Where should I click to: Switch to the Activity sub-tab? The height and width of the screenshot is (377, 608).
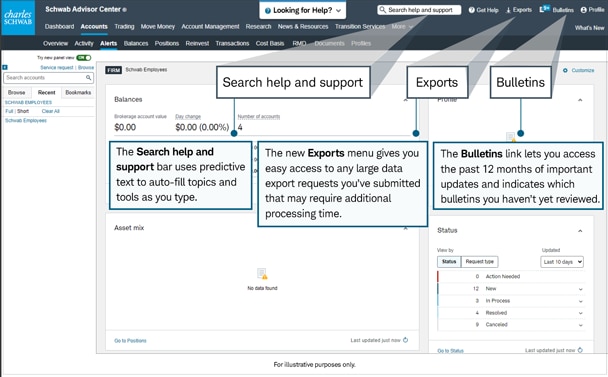[84, 43]
